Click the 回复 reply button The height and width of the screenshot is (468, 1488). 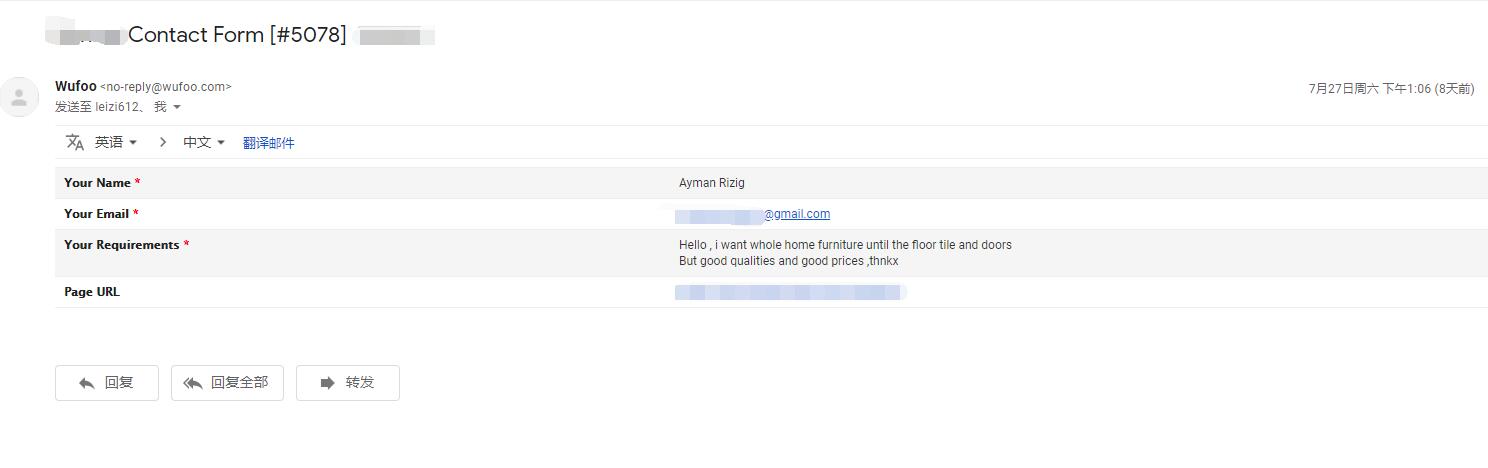point(107,383)
